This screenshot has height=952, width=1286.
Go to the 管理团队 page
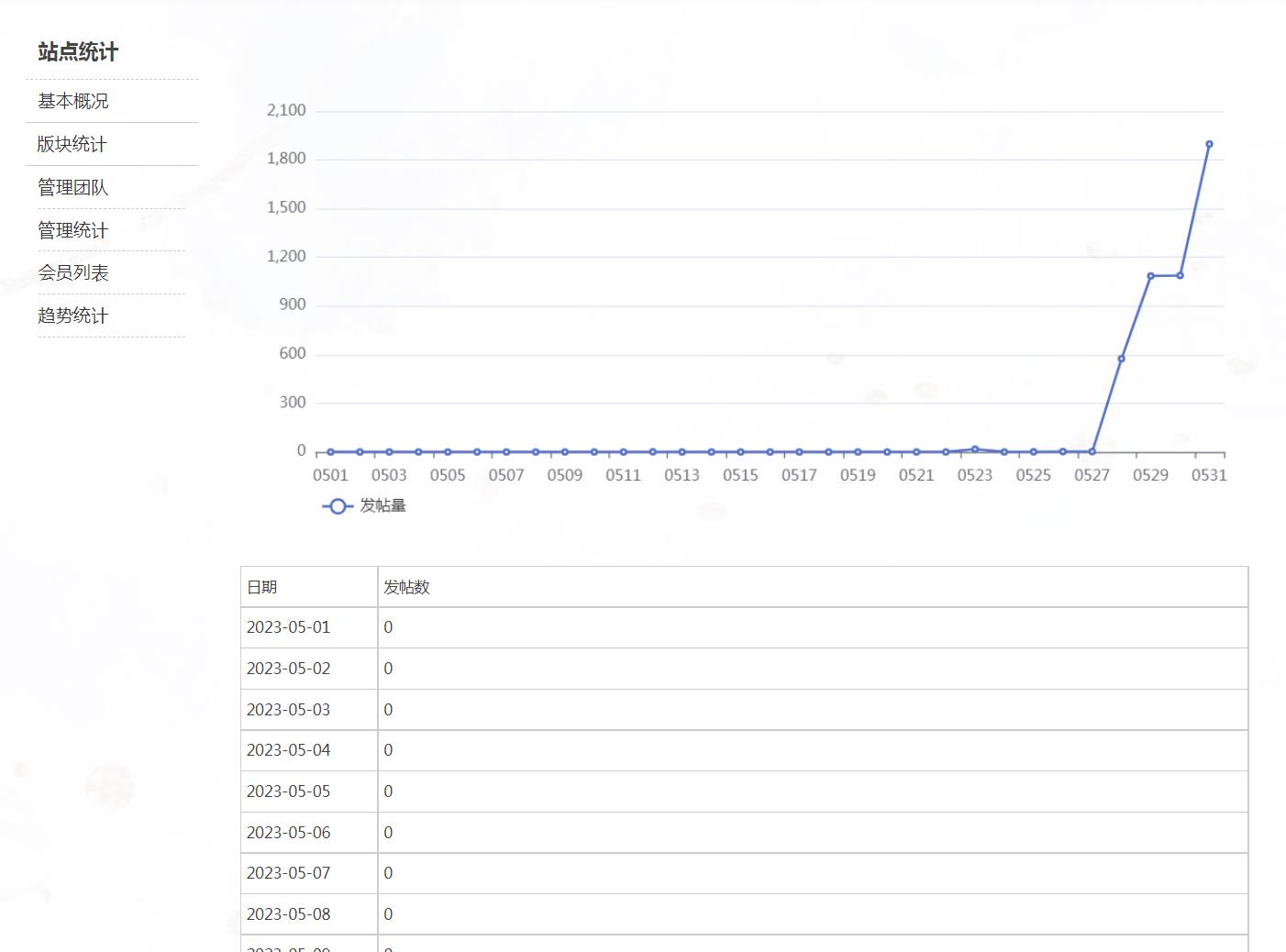click(x=73, y=187)
